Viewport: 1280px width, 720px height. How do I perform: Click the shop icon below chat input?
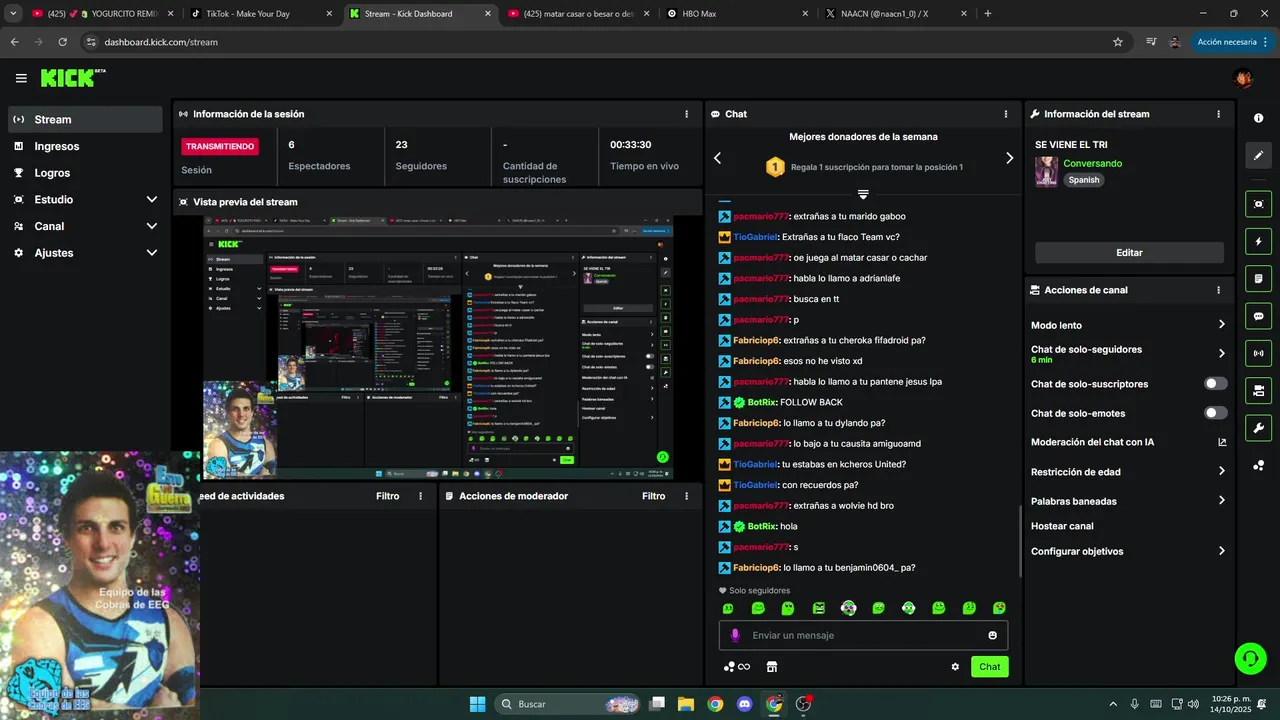771,667
